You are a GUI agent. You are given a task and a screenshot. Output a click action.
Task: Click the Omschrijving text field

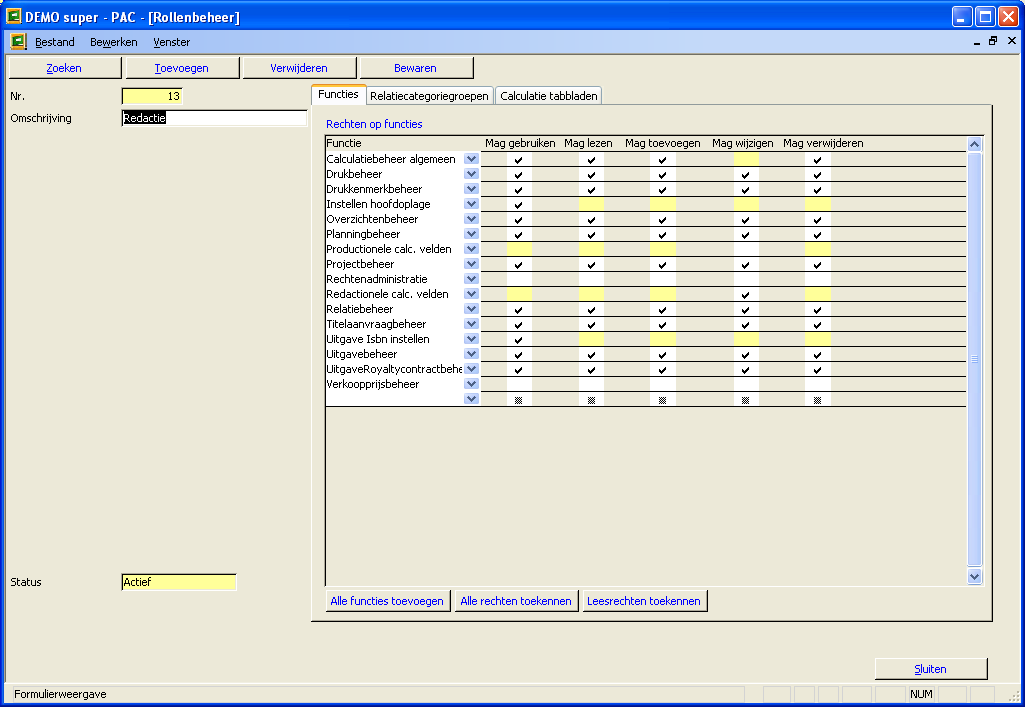coord(214,118)
